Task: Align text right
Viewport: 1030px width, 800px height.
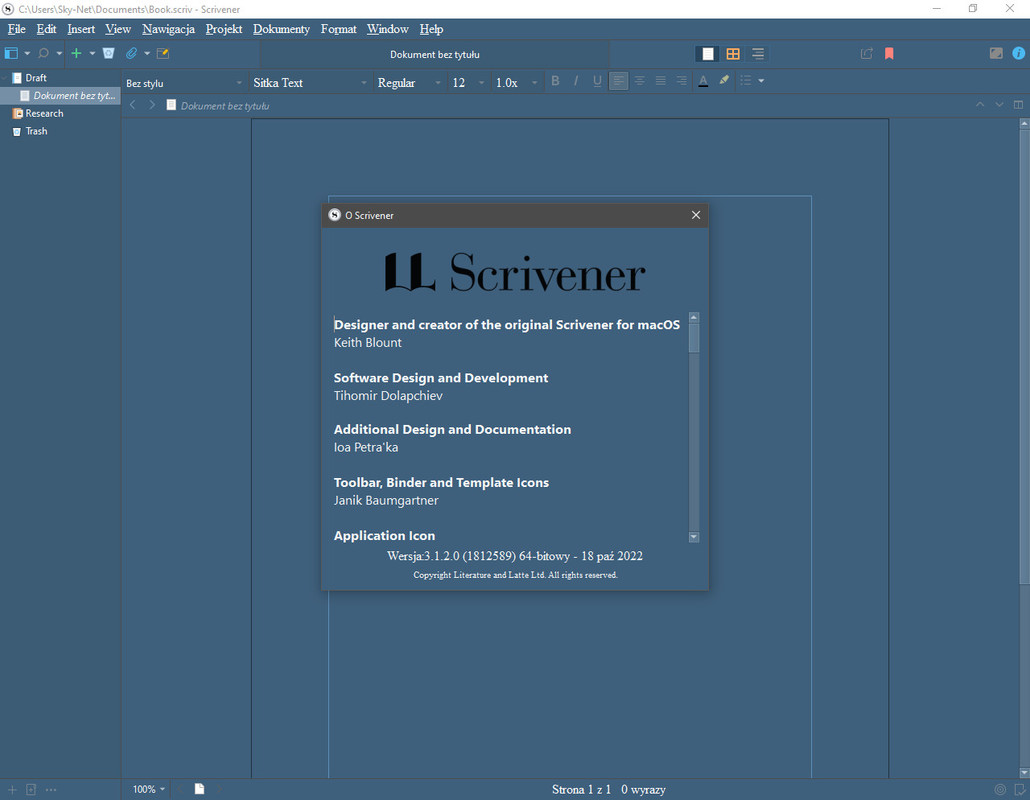Action: pyautogui.click(x=681, y=81)
